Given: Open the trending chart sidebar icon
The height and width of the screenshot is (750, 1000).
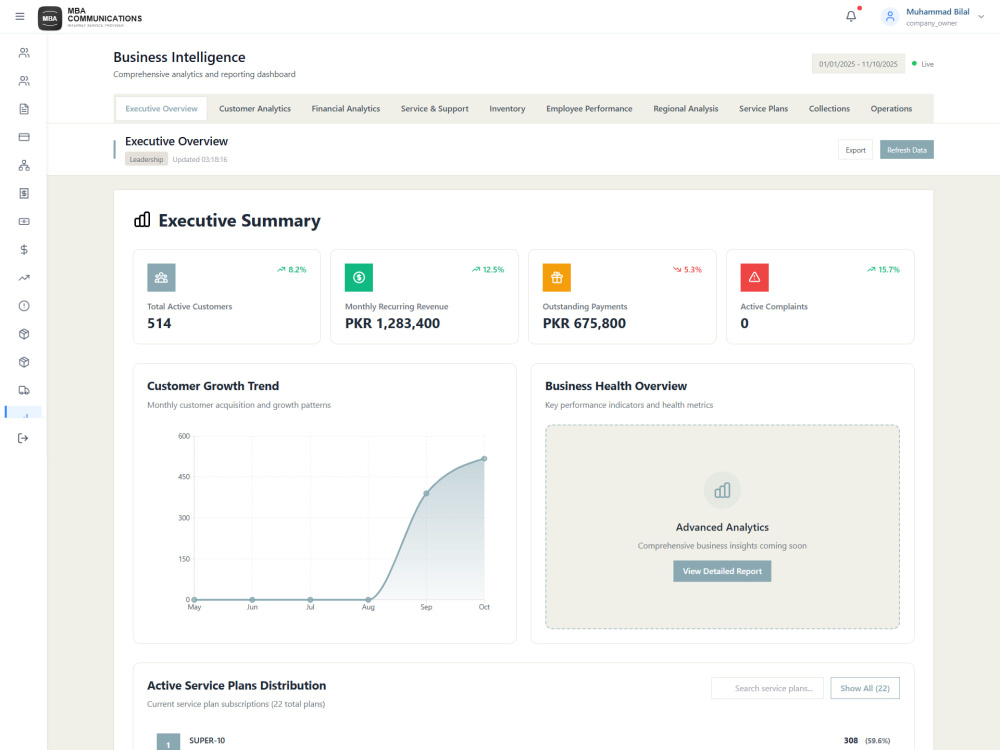Looking at the screenshot, I should coord(24,277).
